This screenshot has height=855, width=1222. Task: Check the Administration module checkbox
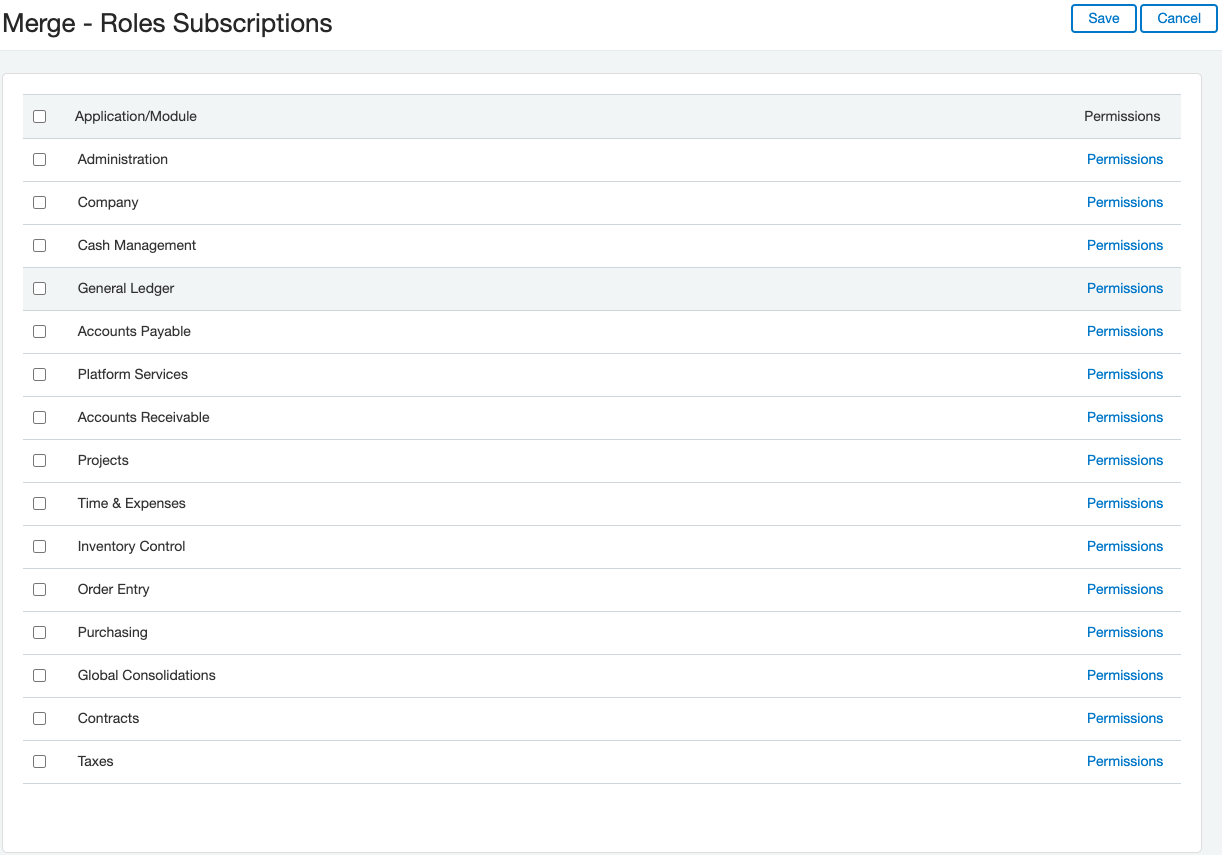click(x=40, y=160)
